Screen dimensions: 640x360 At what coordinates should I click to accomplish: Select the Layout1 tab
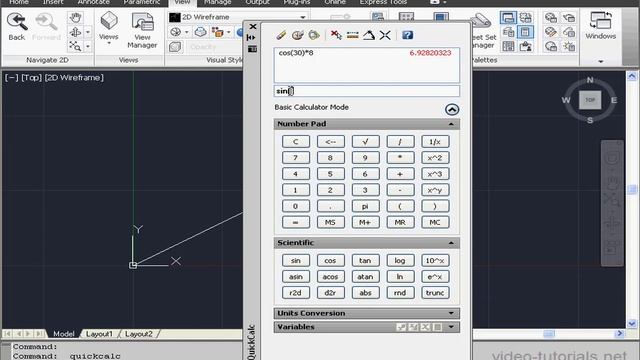tap(99, 334)
